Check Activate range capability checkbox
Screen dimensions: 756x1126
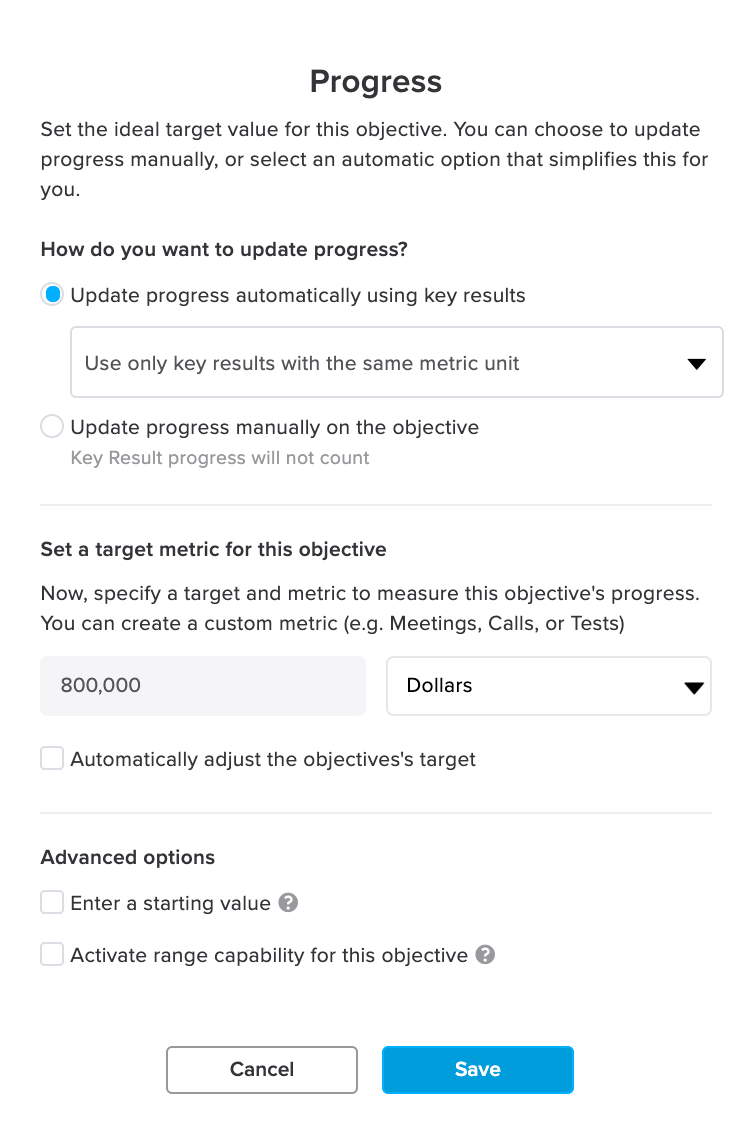coord(52,954)
